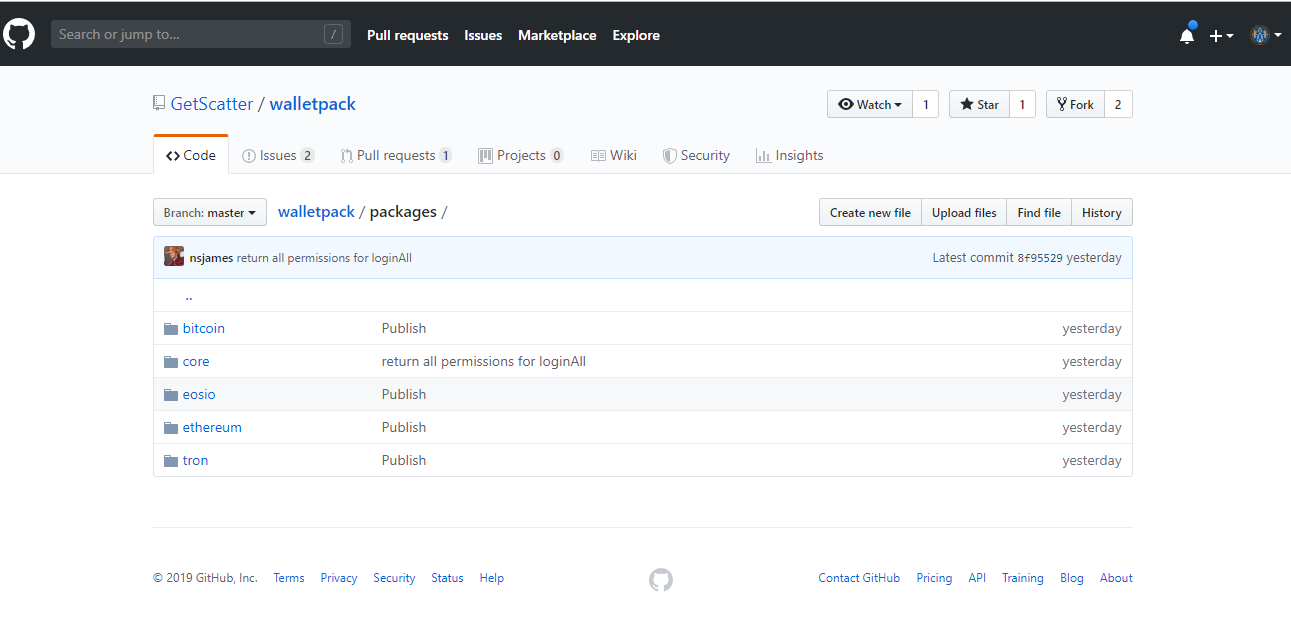Open the footer Security link
Viewport: 1291px width, 627px height.
(394, 578)
